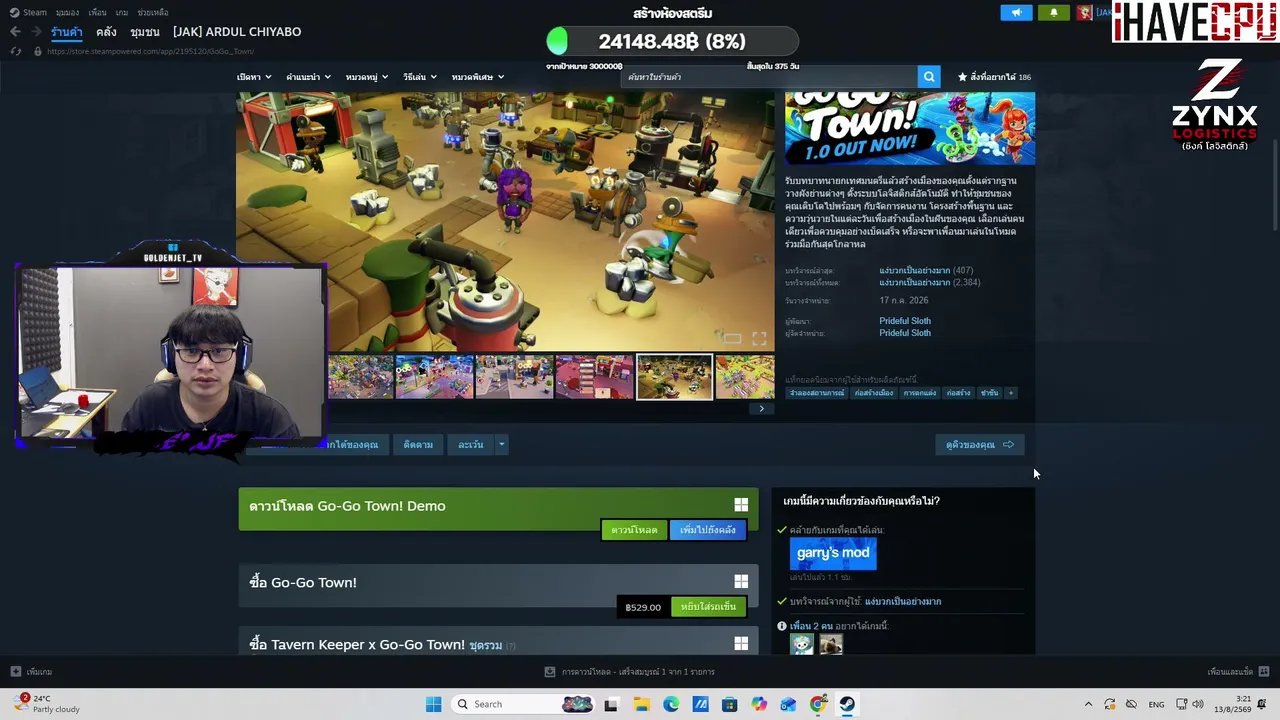Open the Garry's Mod similar game thumbnail

(x=833, y=553)
